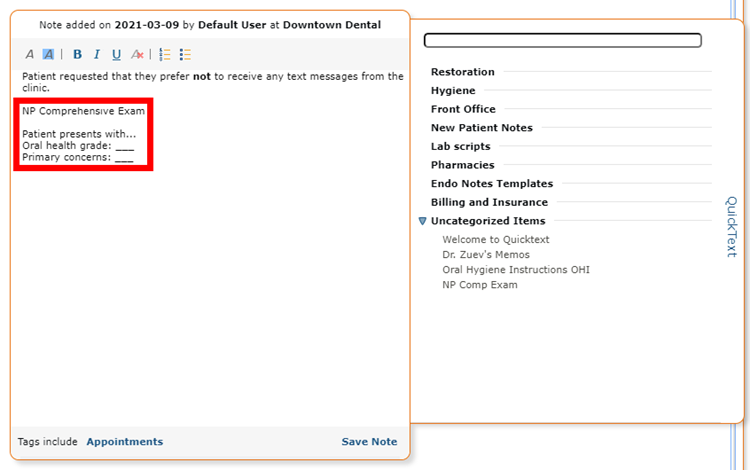Click the clear formatting icon
This screenshot has height=470, width=750.
coord(137,55)
